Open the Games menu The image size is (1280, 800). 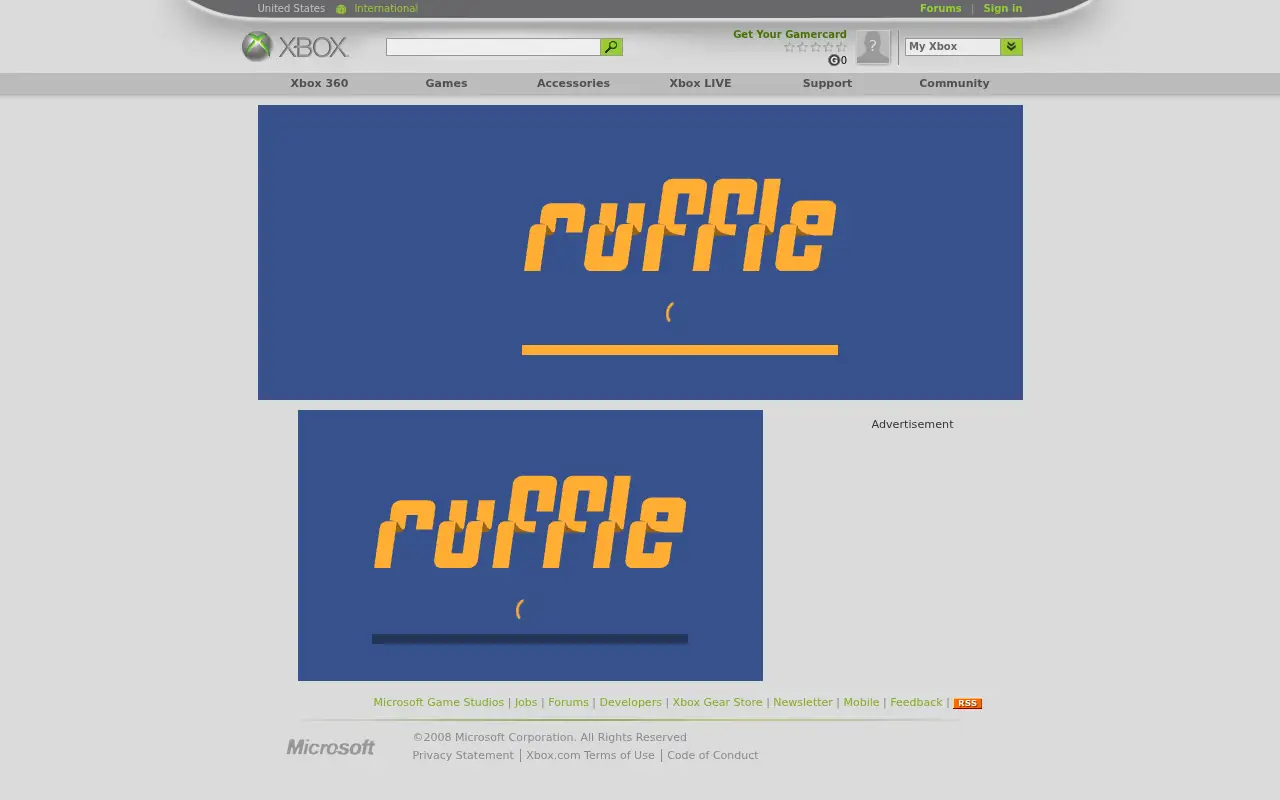pyautogui.click(x=446, y=84)
